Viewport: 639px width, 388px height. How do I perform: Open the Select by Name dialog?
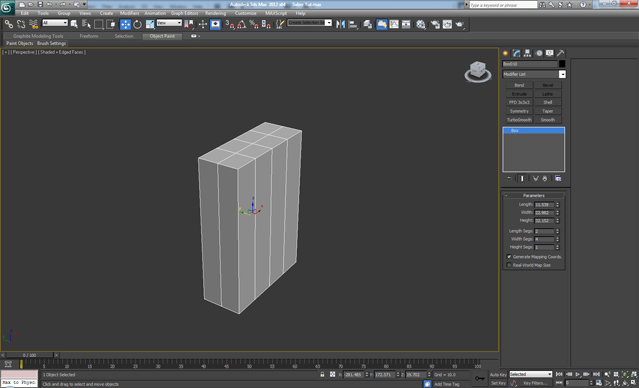coord(86,24)
